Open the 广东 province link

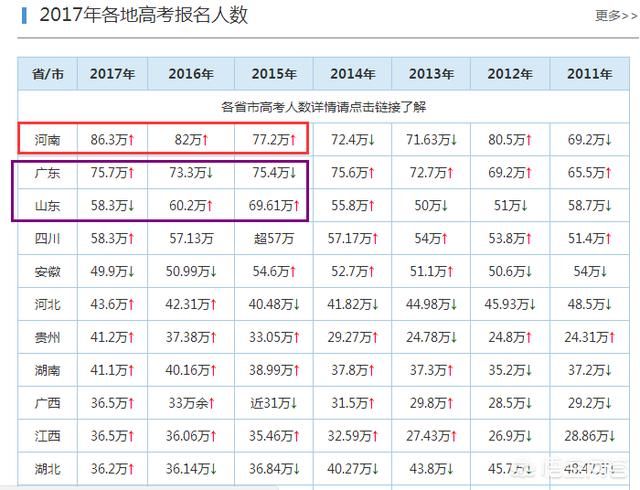coord(47,173)
